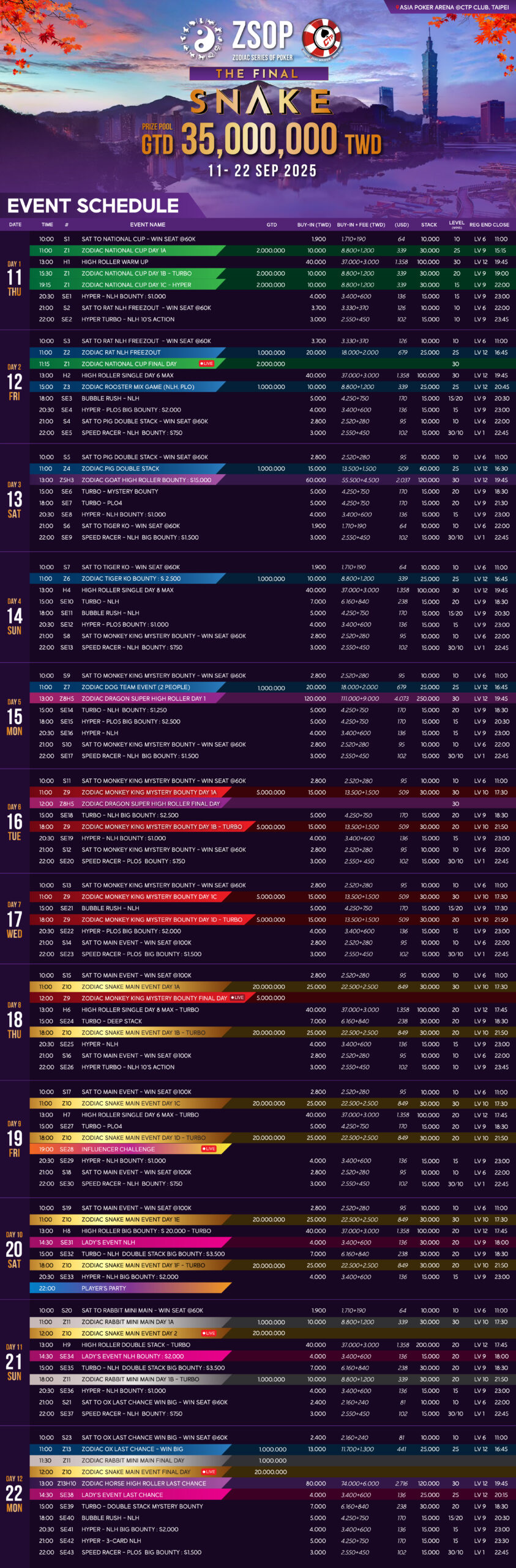
Task: Click the 'DAY 6 16 TUE' date label
Action: (x=14, y=822)
